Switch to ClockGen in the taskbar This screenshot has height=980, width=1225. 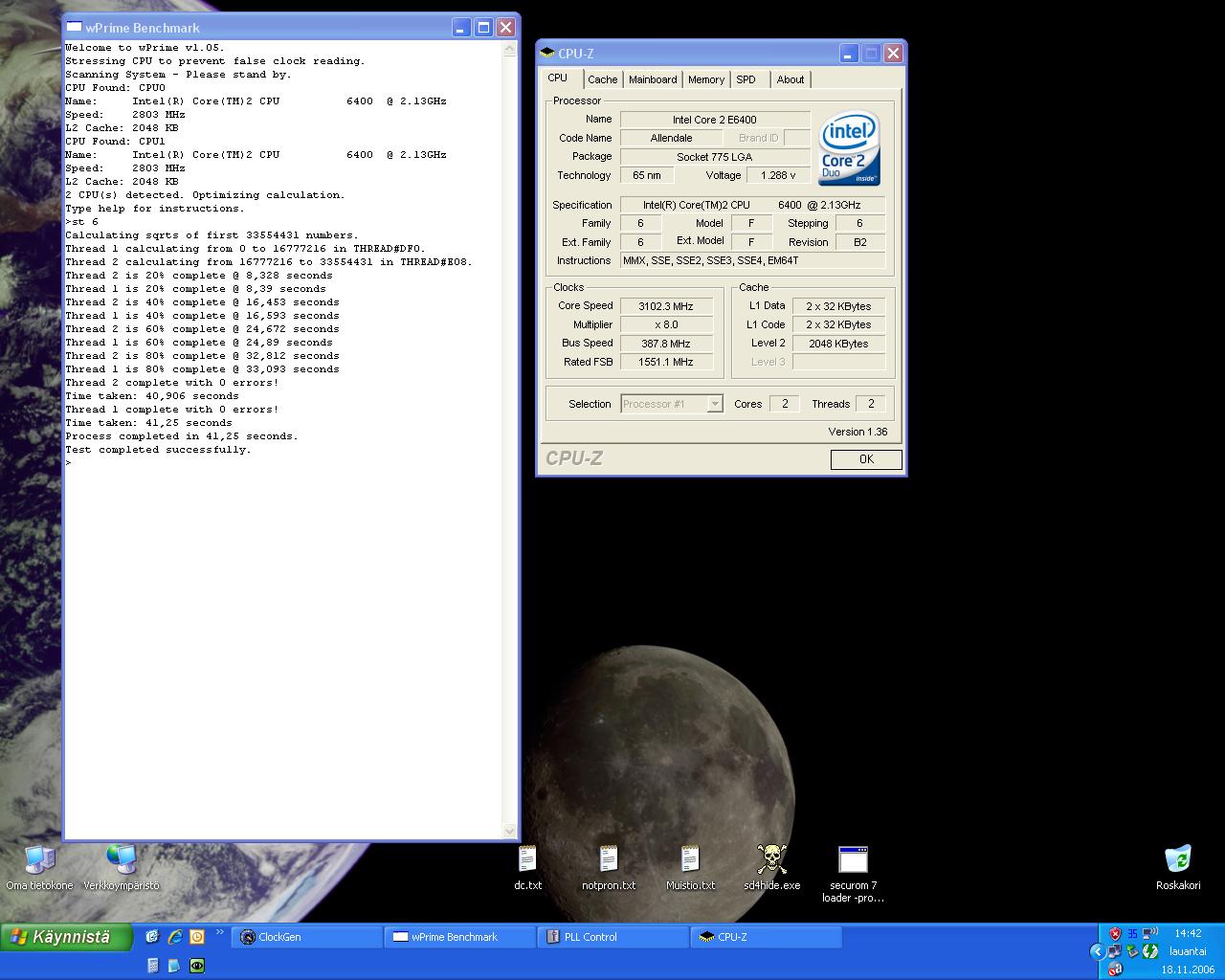pyautogui.click(x=306, y=937)
